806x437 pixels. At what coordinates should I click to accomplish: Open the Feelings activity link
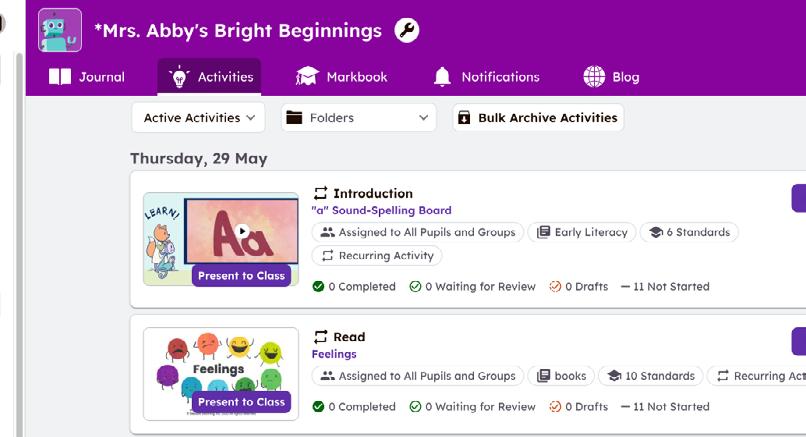[334, 354]
